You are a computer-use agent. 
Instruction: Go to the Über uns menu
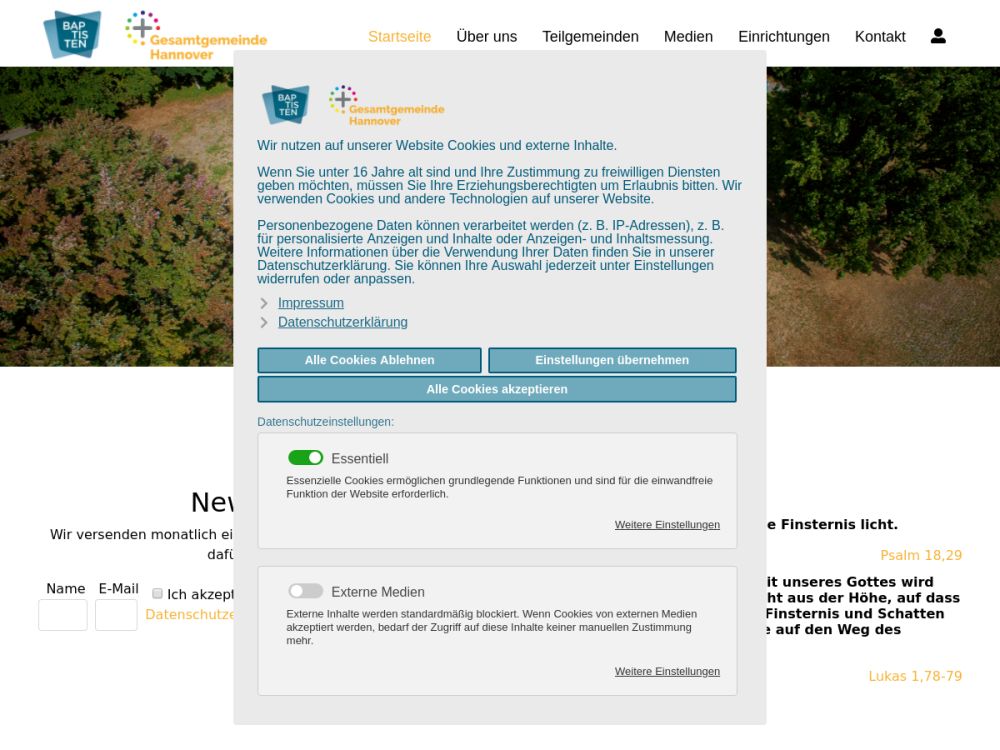pos(486,37)
